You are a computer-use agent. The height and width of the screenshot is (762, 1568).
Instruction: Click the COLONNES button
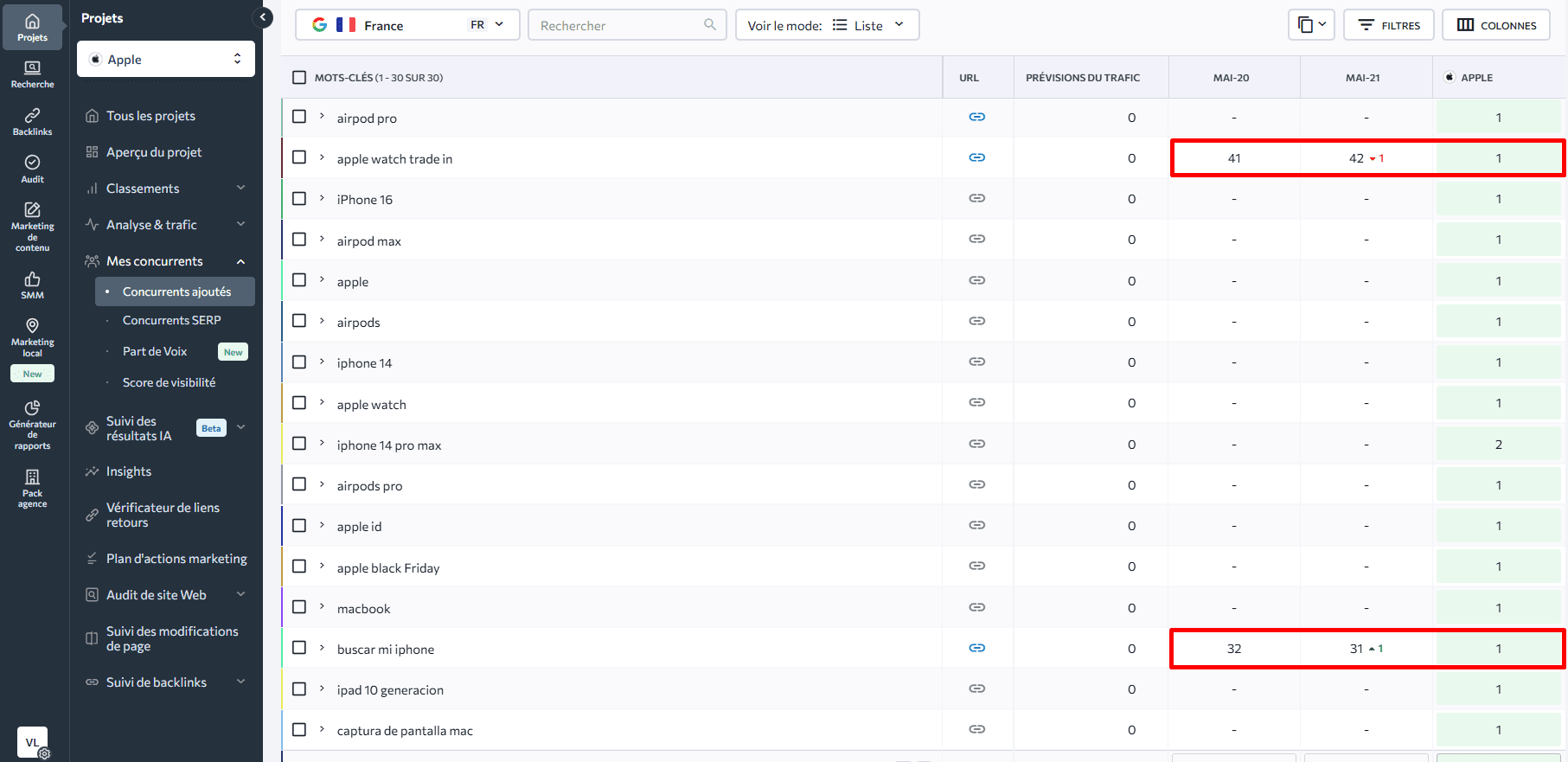tap(1496, 25)
